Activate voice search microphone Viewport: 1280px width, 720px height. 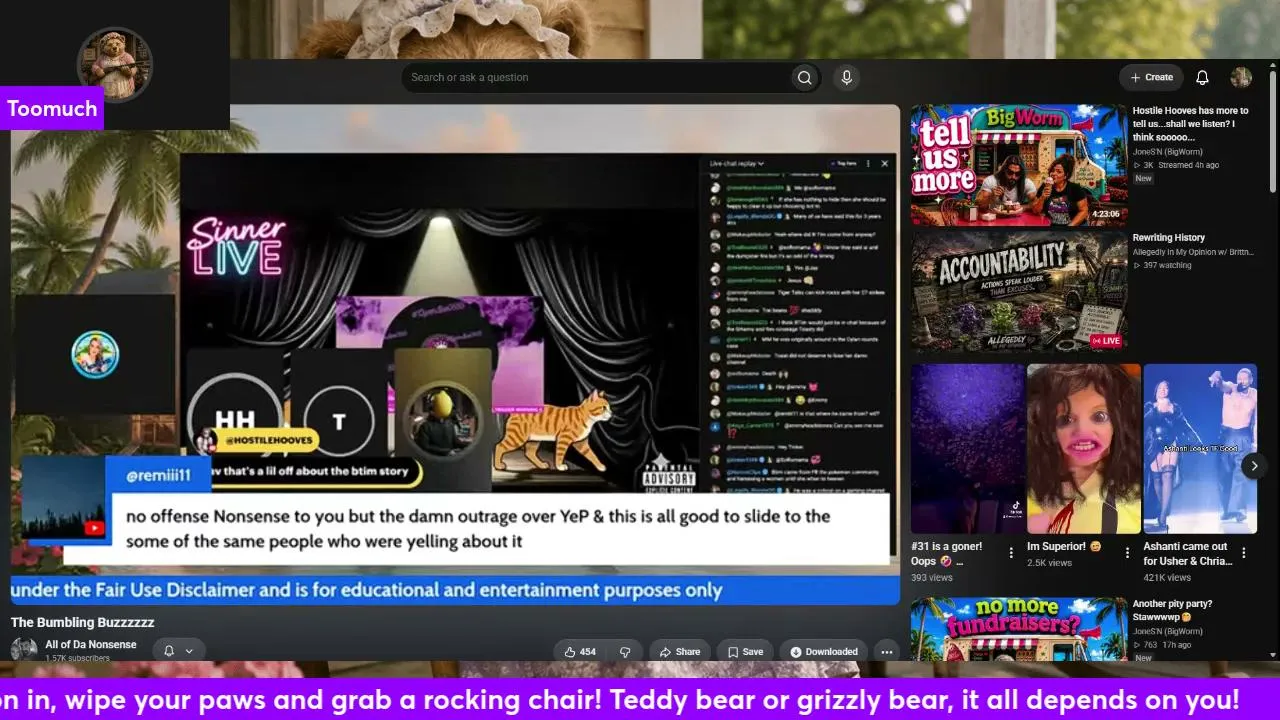[x=847, y=78]
